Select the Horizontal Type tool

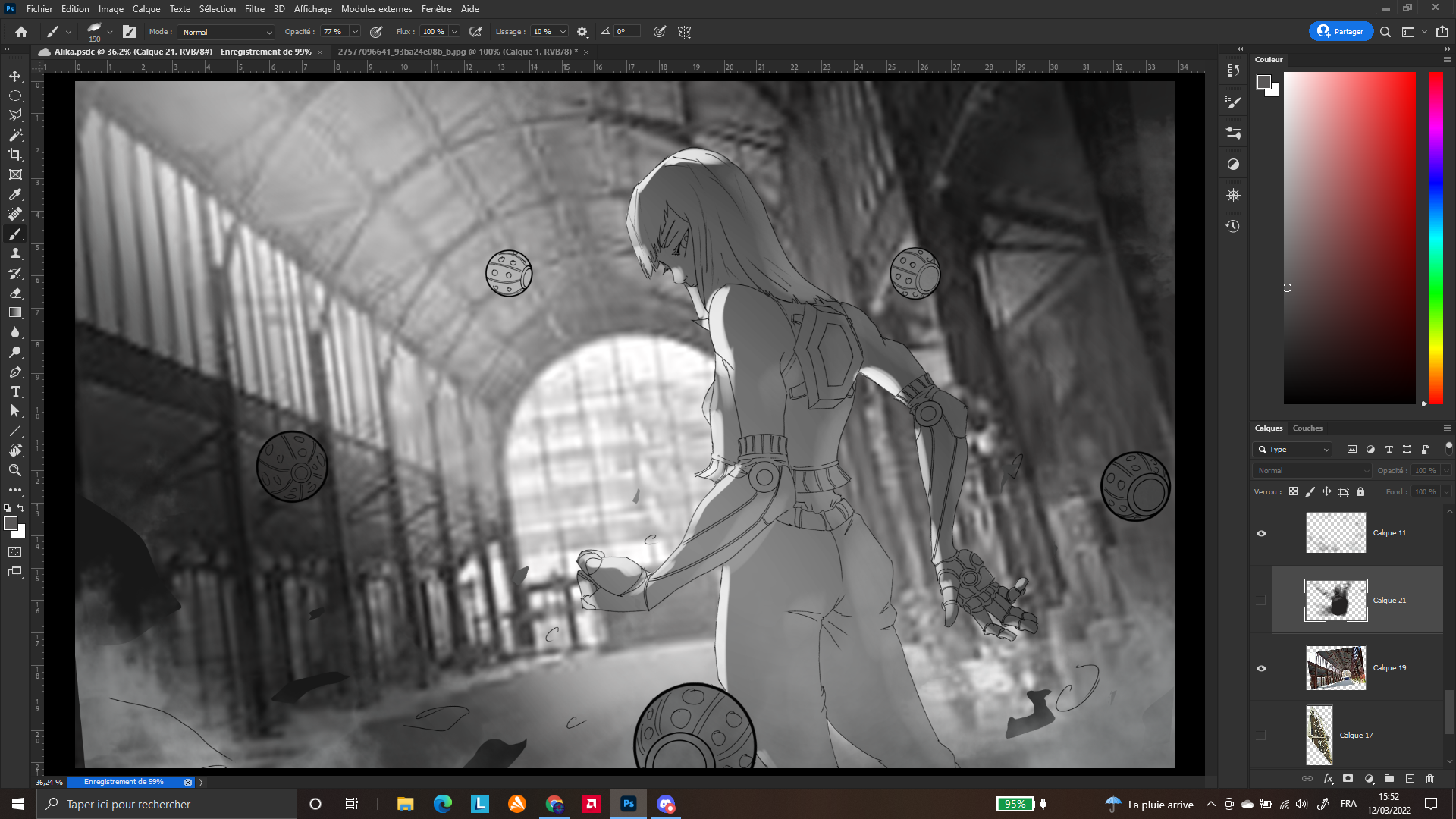pyautogui.click(x=15, y=391)
